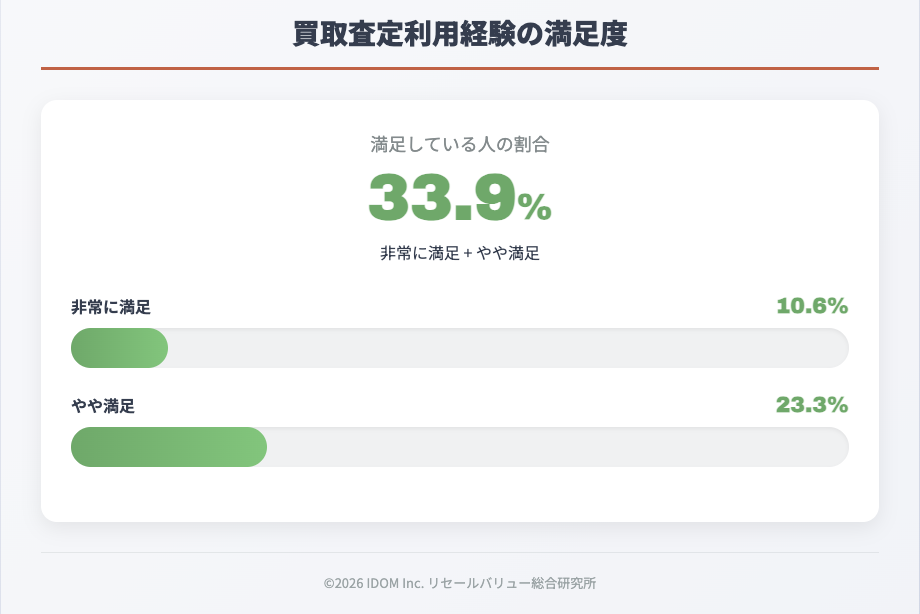Click the green fill of the 非常に満足 bar
The image size is (920, 614).
118,348
